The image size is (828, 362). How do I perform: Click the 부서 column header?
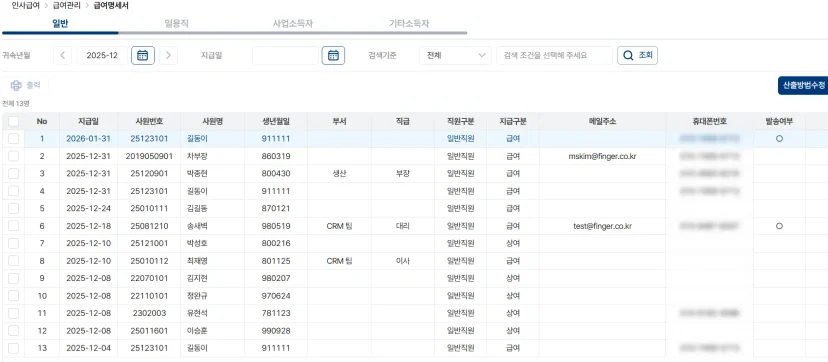(339, 121)
